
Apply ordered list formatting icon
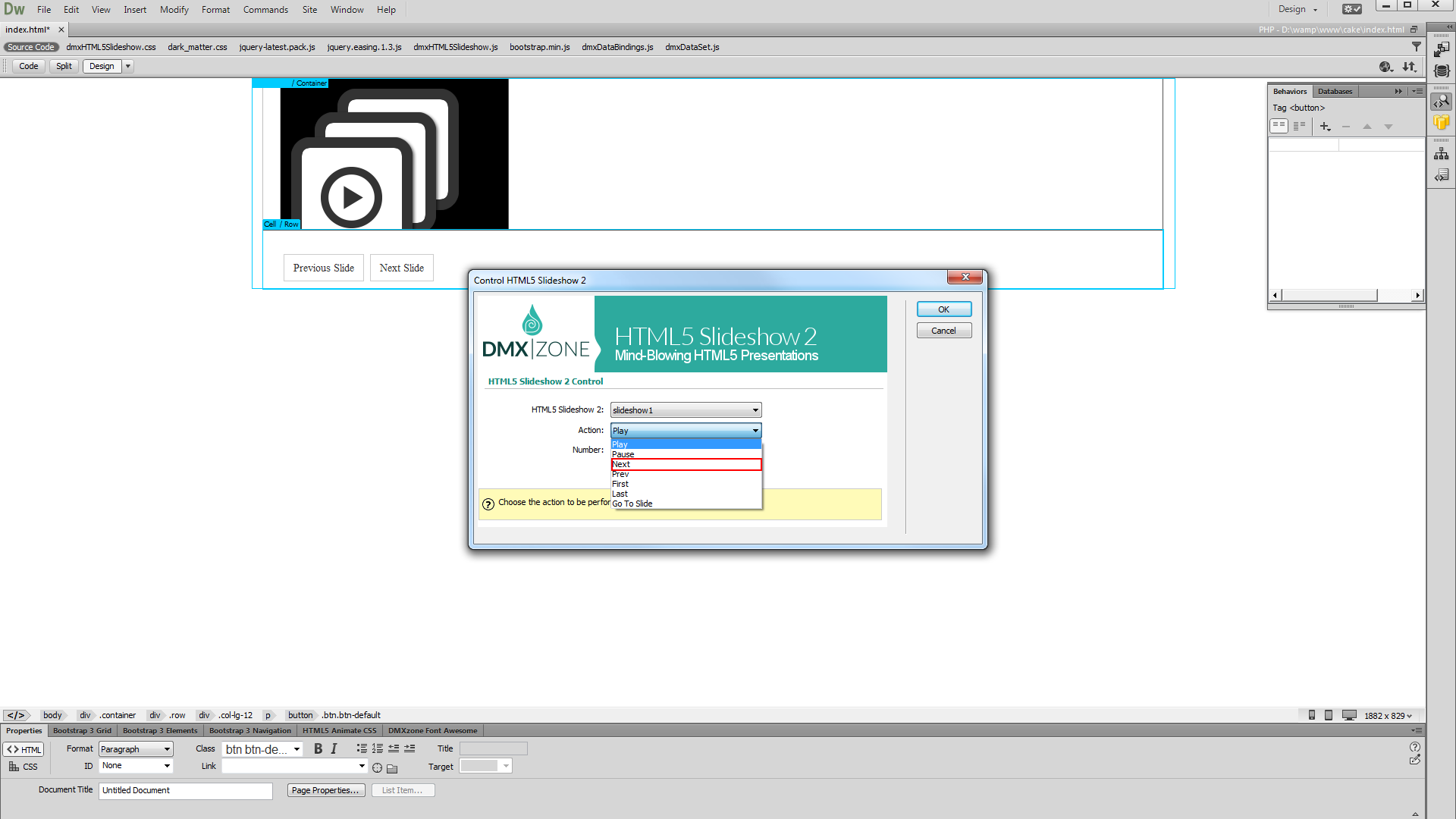377,748
